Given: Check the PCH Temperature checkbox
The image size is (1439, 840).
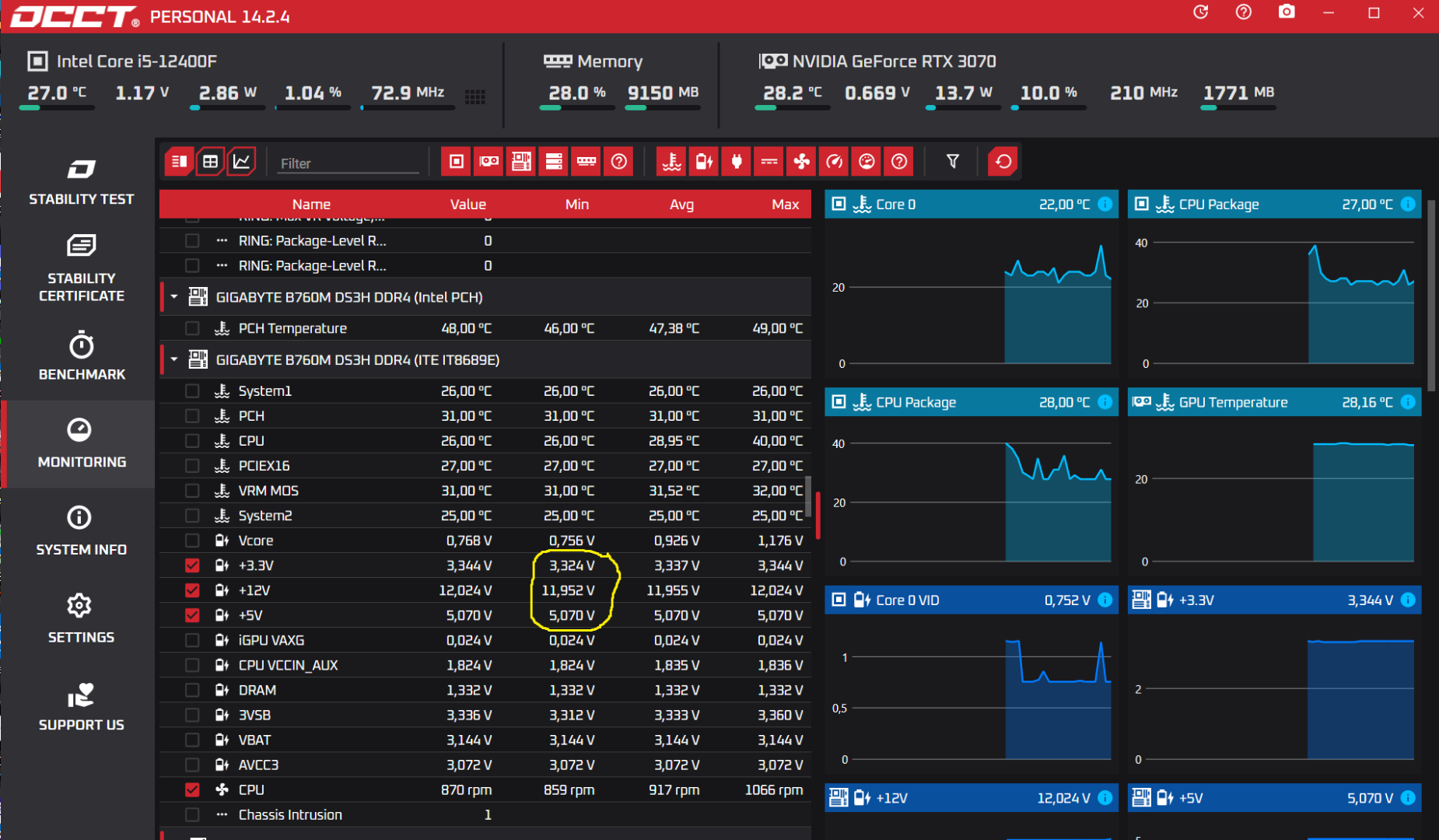Looking at the screenshot, I should coord(192,328).
